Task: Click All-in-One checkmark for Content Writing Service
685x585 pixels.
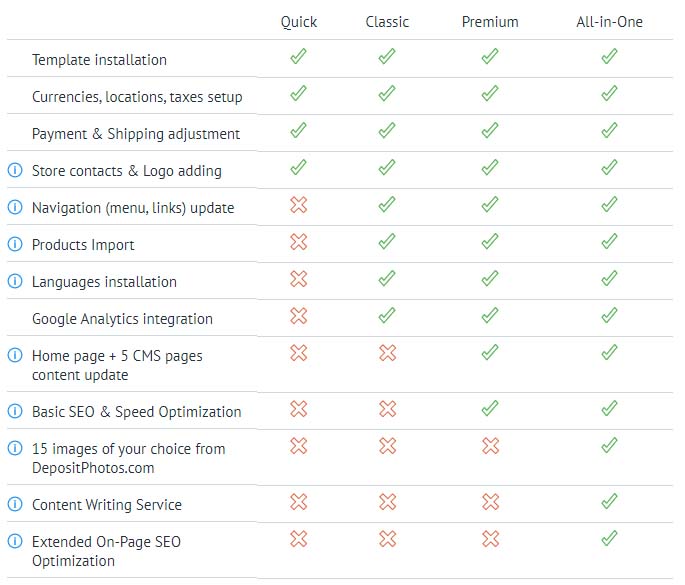Action: point(609,502)
